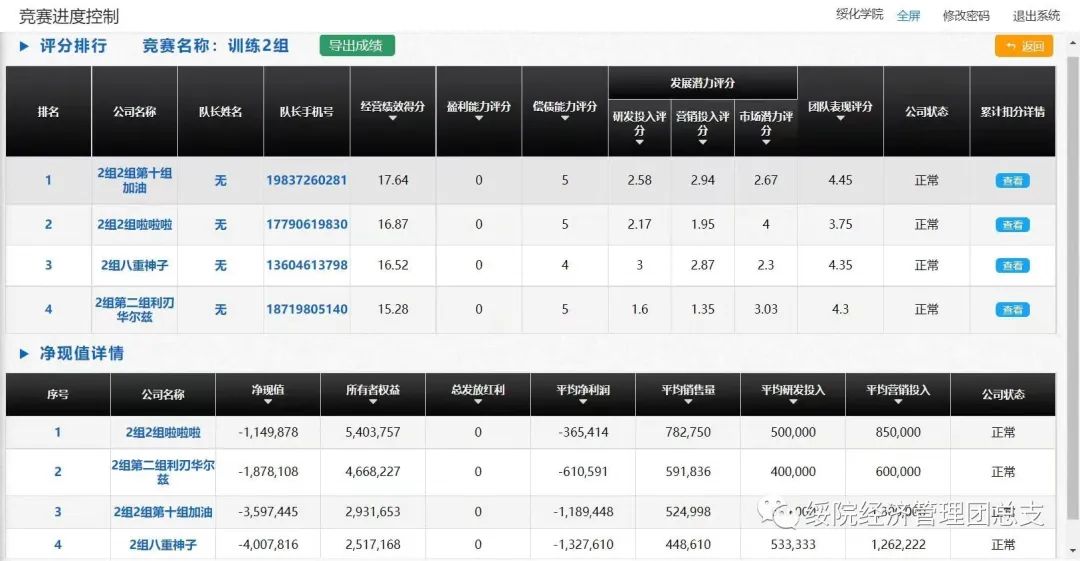
Task: Sort by 偿债能力评分 column arrow
Action: click(564, 119)
